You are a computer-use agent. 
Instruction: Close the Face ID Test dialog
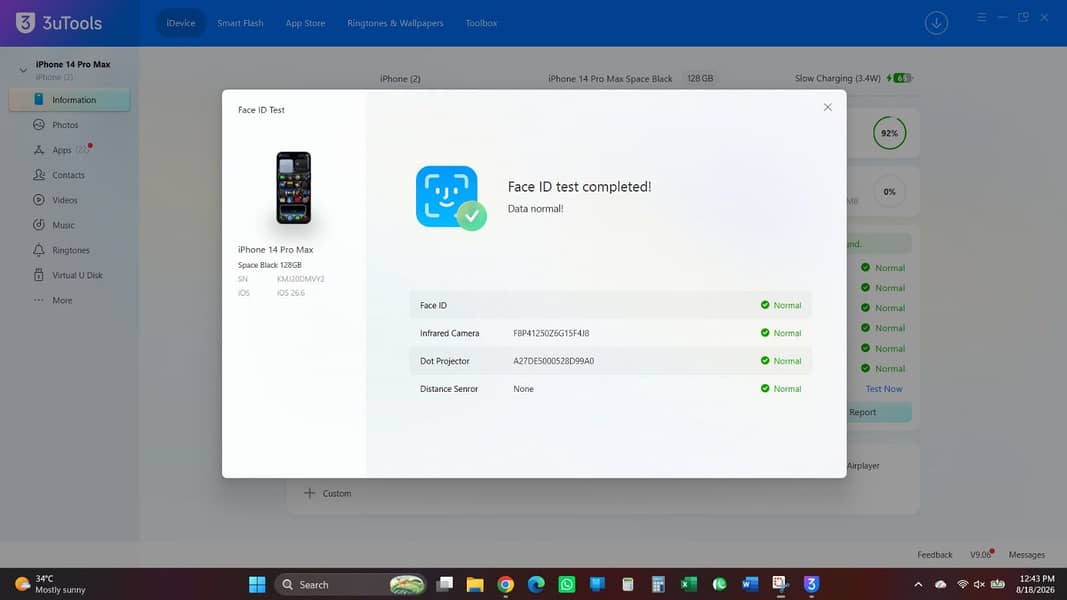(x=827, y=107)
